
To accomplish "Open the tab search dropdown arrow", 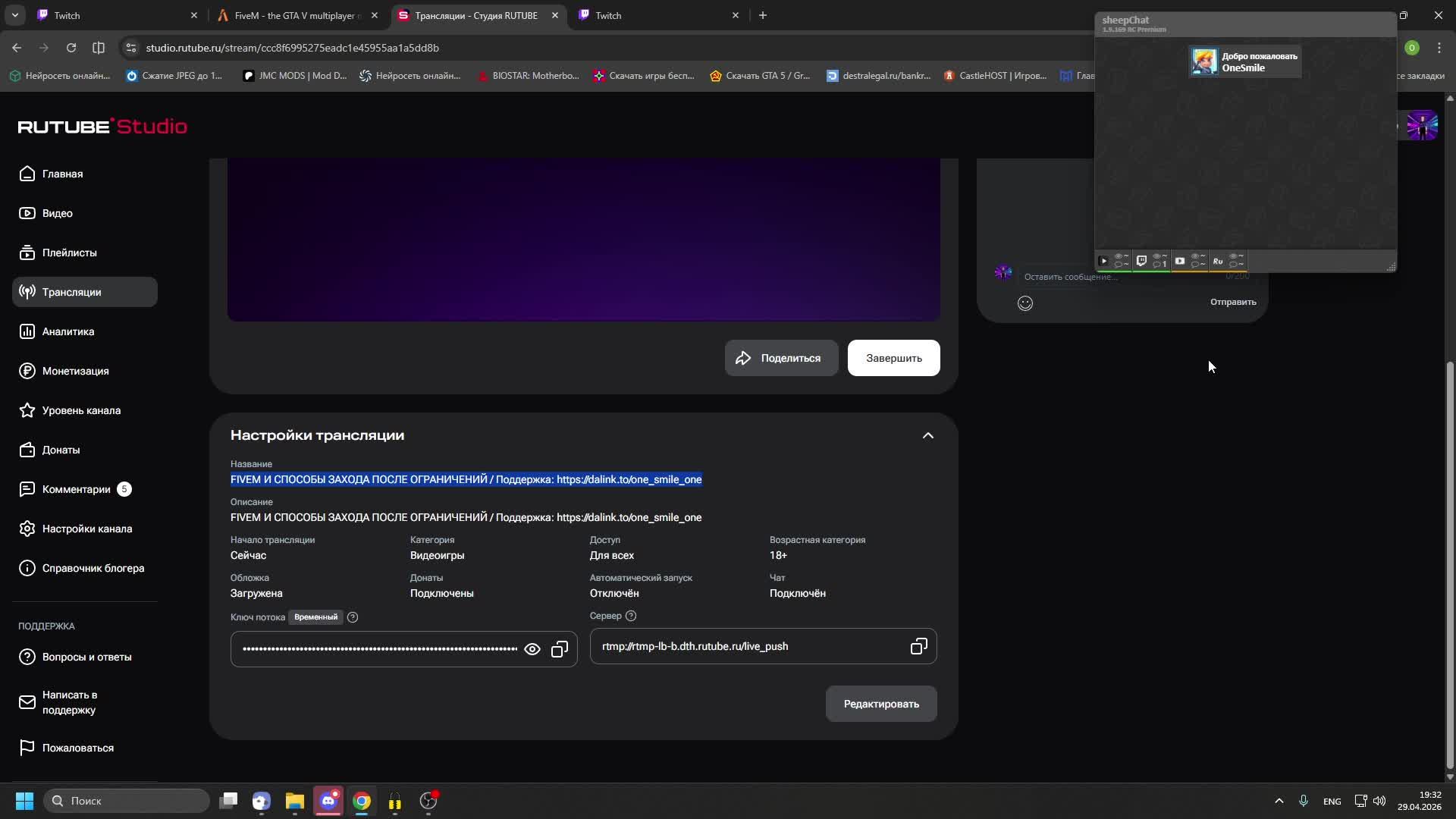I will tap(14, 15).
